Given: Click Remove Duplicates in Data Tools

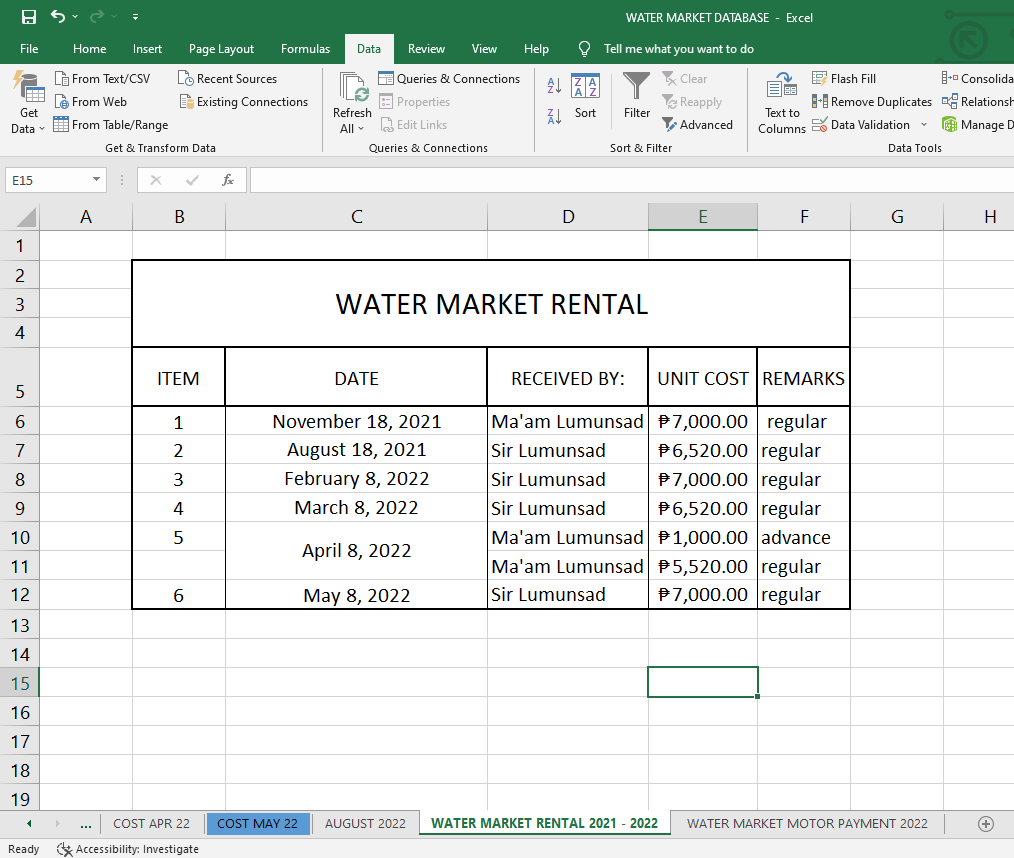Looking at the screenshot, I should [871, 102].
